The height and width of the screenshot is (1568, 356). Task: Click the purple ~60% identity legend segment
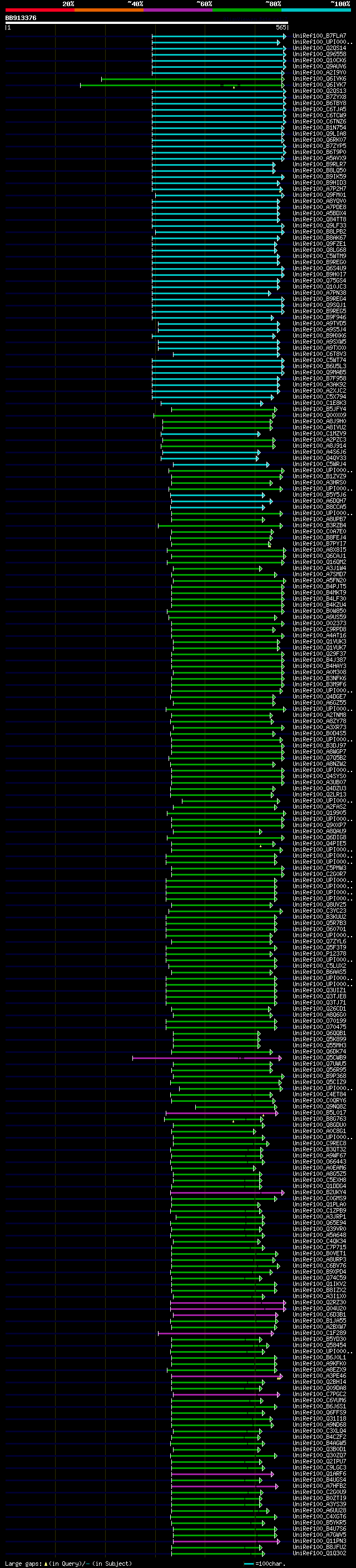179,10
